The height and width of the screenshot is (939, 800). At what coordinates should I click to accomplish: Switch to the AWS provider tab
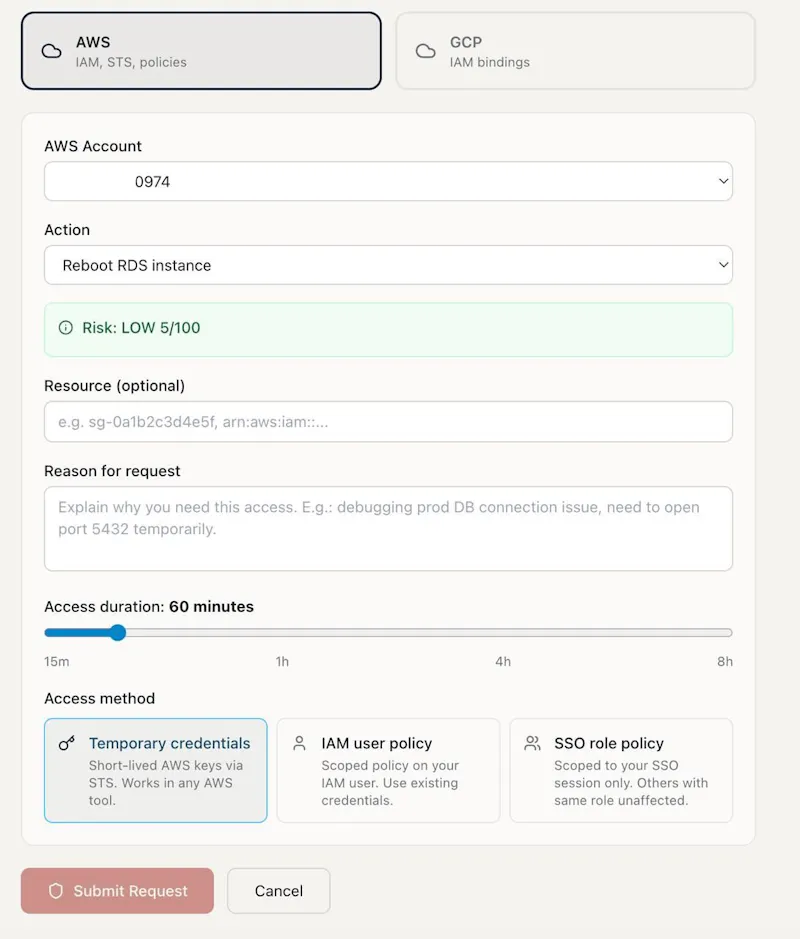[201, 51]
